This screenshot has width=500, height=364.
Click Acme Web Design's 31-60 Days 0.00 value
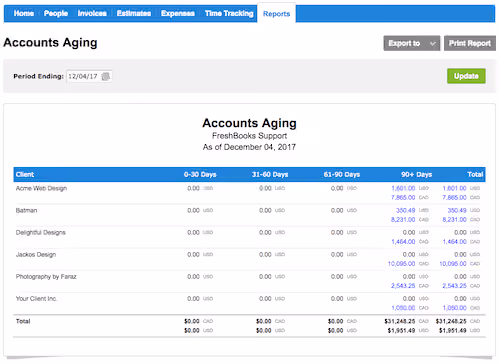tap(265, 188)
